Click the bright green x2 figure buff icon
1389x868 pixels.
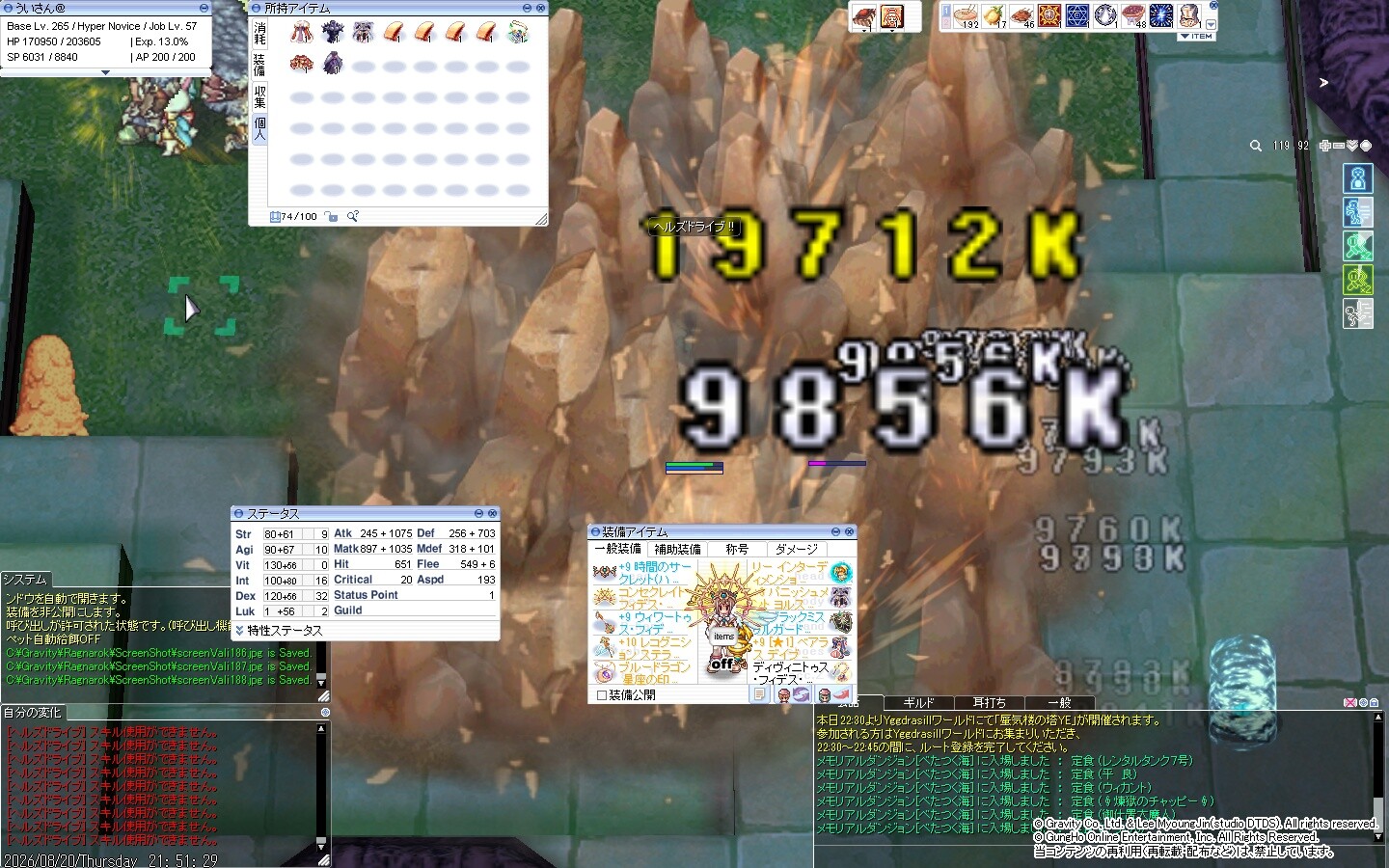point(1358,281)
